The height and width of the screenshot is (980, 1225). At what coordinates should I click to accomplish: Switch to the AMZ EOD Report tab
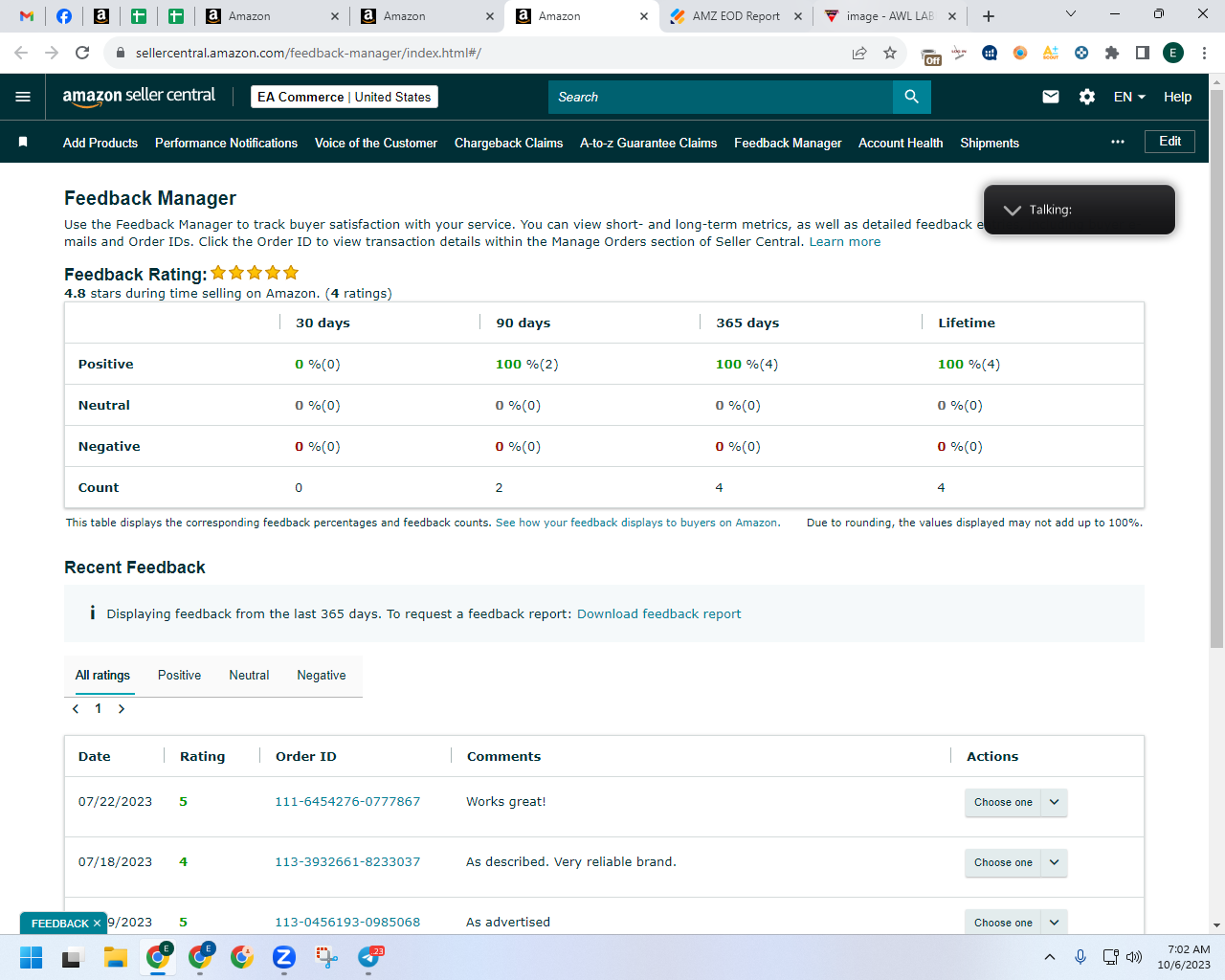pyautogui.click(x=736, y=16)
